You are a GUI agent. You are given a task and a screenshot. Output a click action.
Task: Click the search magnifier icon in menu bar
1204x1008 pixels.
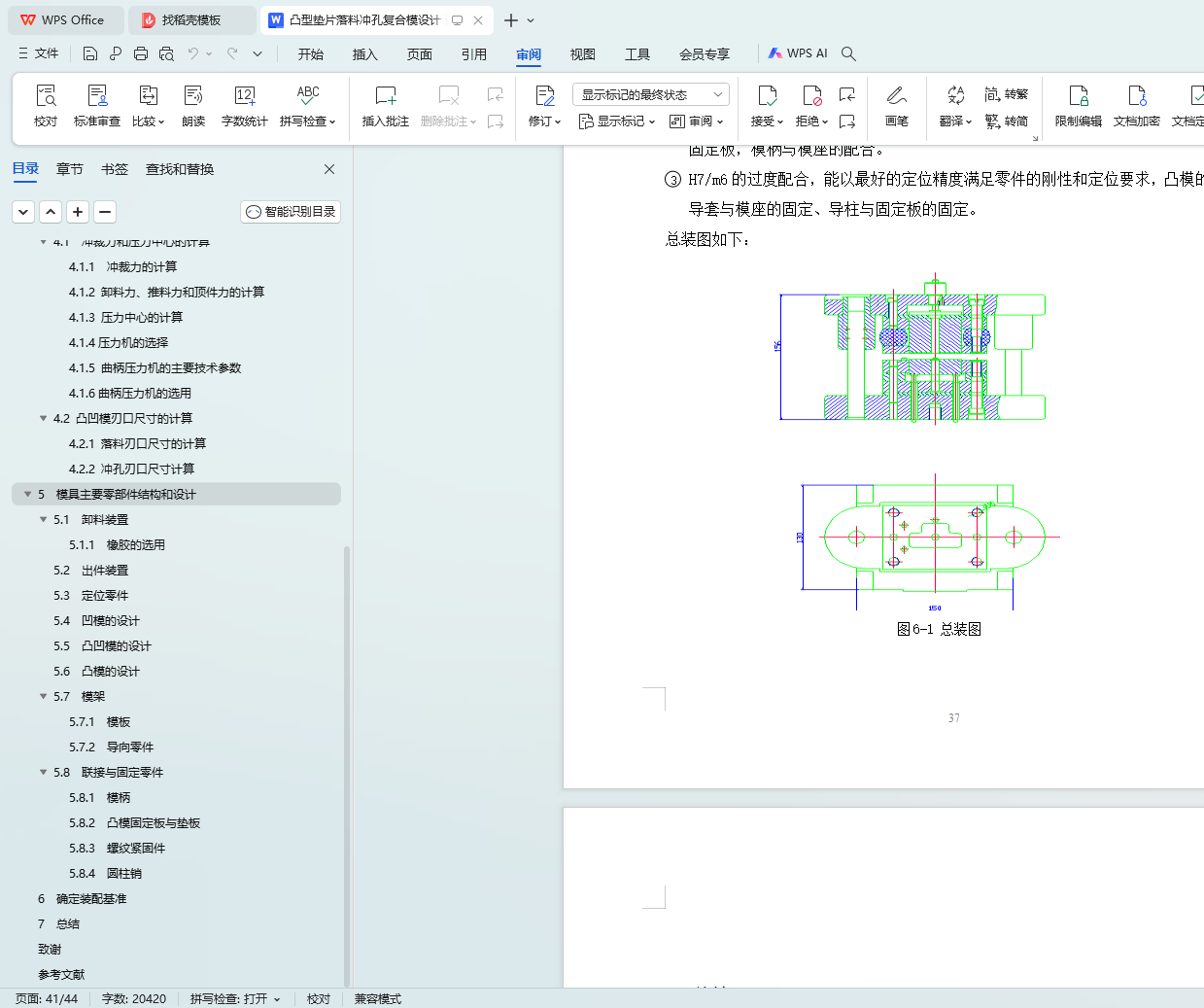click(x=848, y=53)
